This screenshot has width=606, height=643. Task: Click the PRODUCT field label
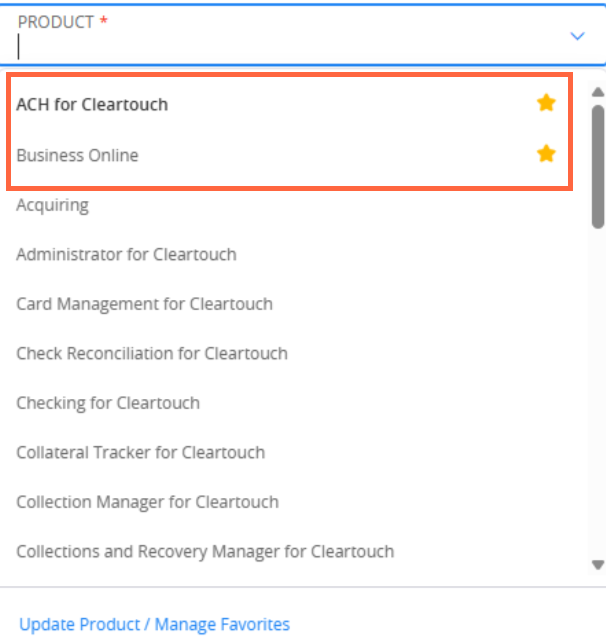pos(56,21)
